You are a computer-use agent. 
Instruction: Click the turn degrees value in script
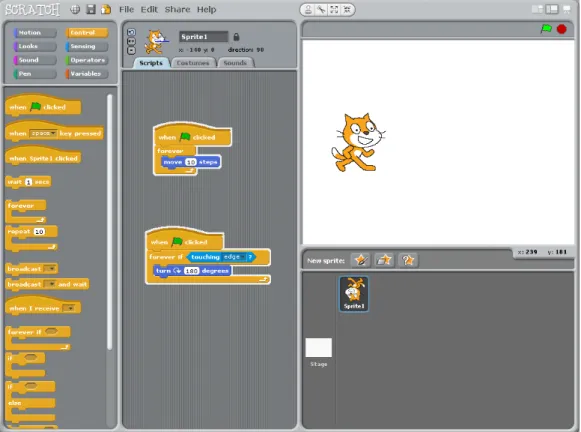(191, 271)
